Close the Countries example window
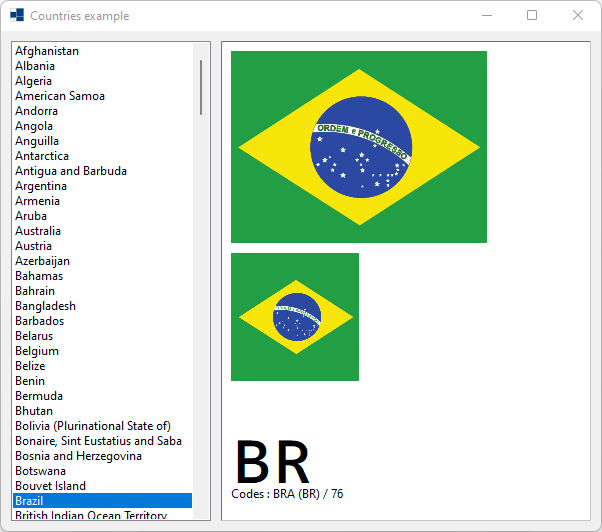Viewport: 602px width, 532px height. pos(577,15)
